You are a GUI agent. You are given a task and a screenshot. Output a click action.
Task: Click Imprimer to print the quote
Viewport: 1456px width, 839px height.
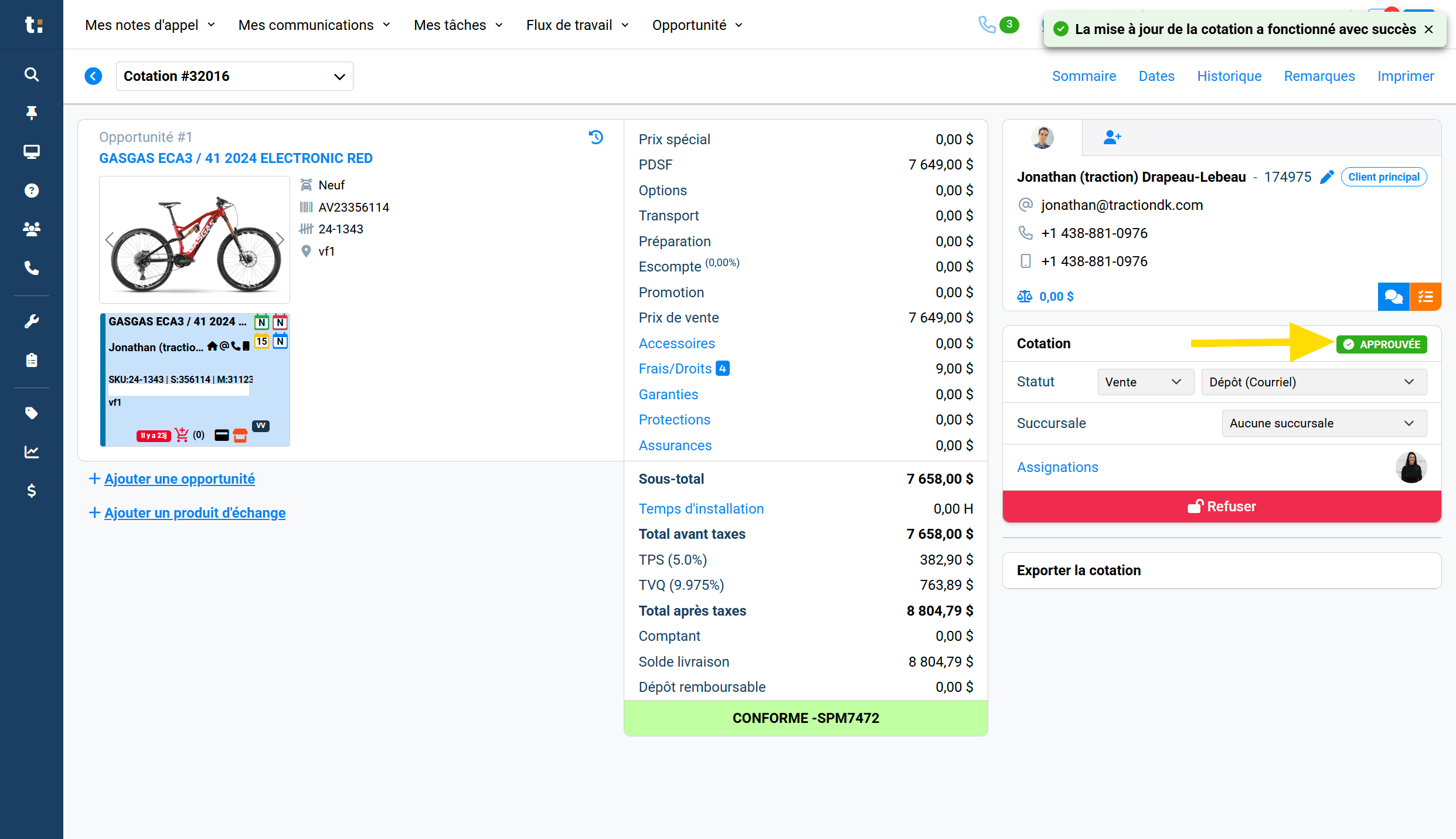[1406, 76]
